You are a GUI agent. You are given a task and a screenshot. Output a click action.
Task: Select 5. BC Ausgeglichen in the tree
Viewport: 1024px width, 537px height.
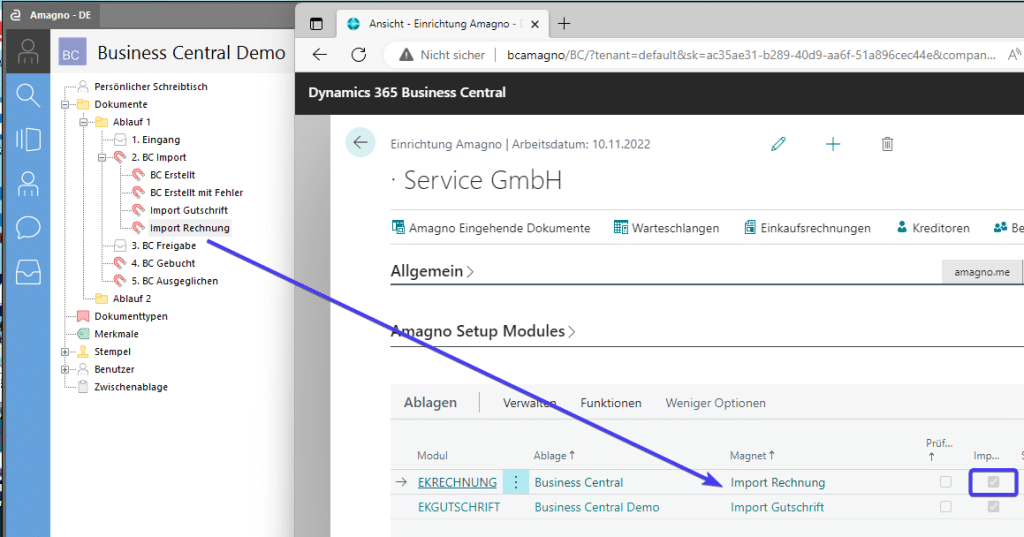(x=174, y=281)
